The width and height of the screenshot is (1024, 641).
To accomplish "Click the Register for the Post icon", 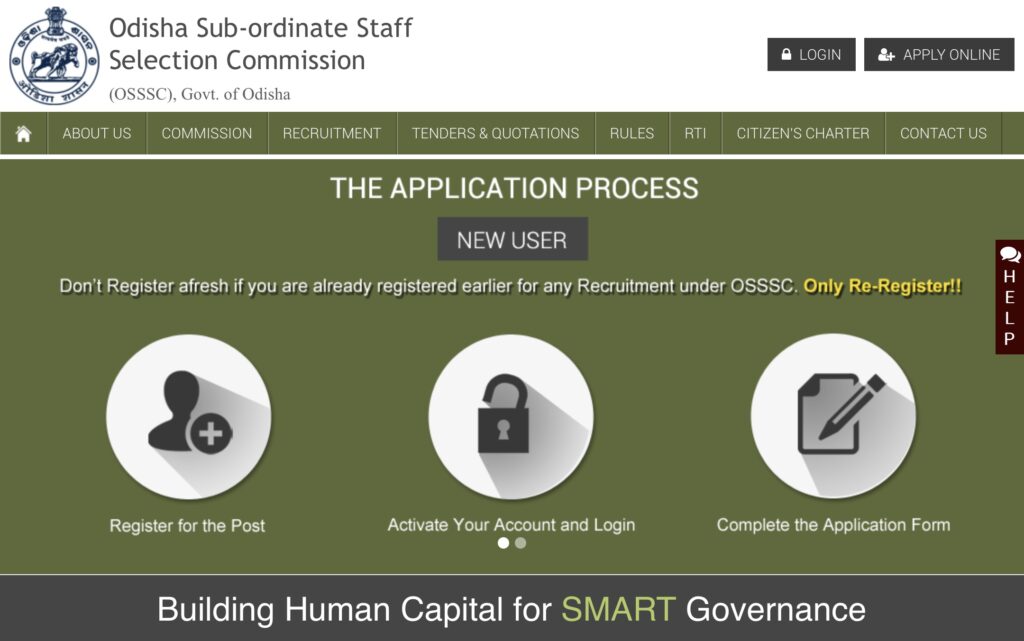I will 189,417.
